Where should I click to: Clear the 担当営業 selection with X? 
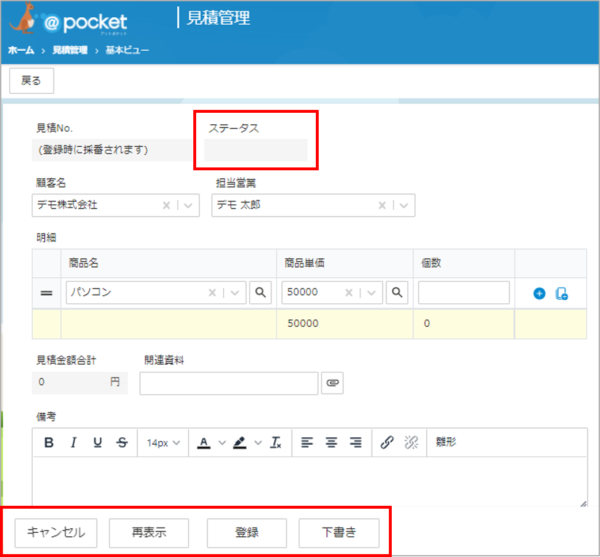[x=382, y=205]
